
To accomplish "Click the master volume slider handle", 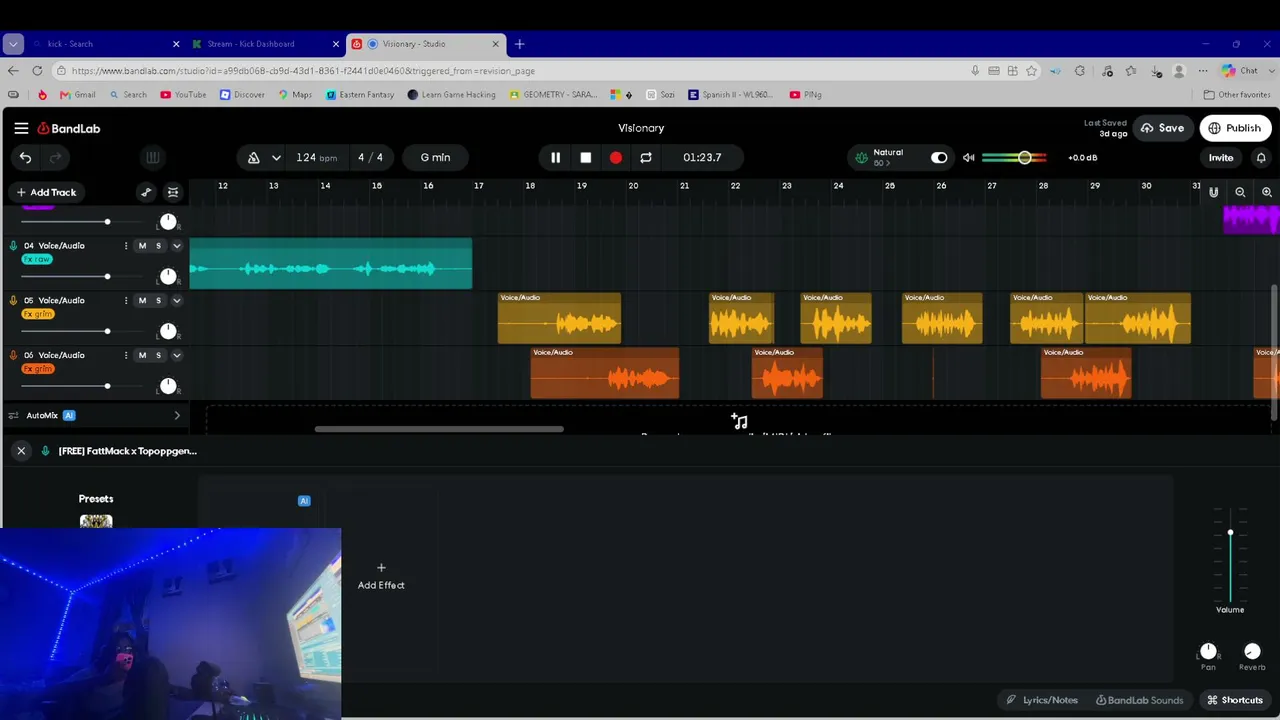I will pos(1024,157).
